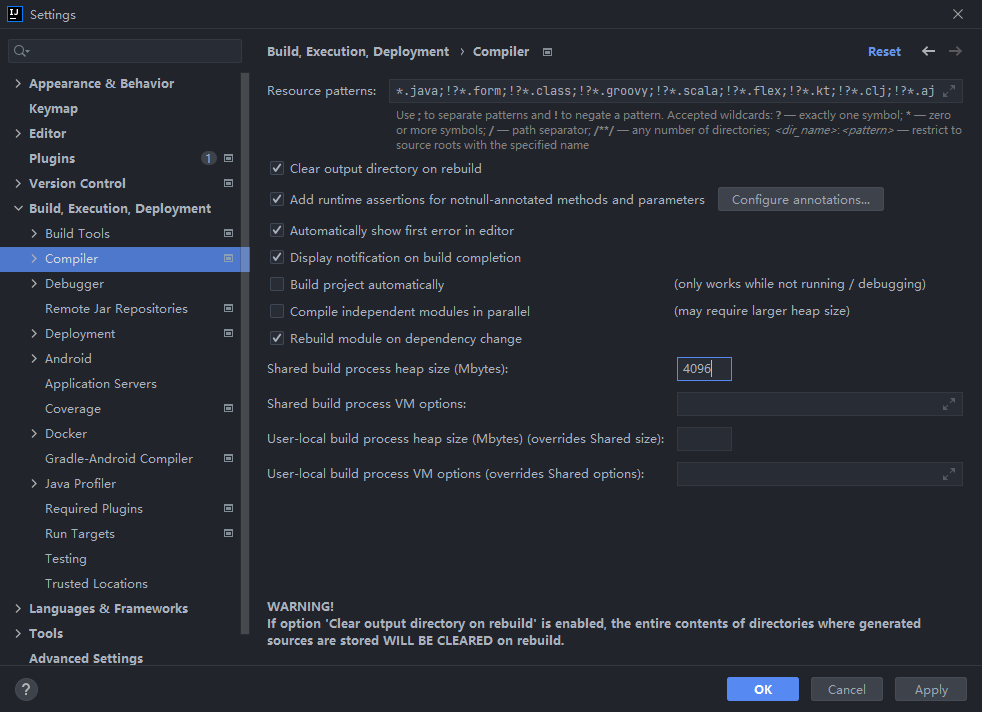Select Testing in the settings tree
Screen dimensions: 982x712
coord(66,559)
